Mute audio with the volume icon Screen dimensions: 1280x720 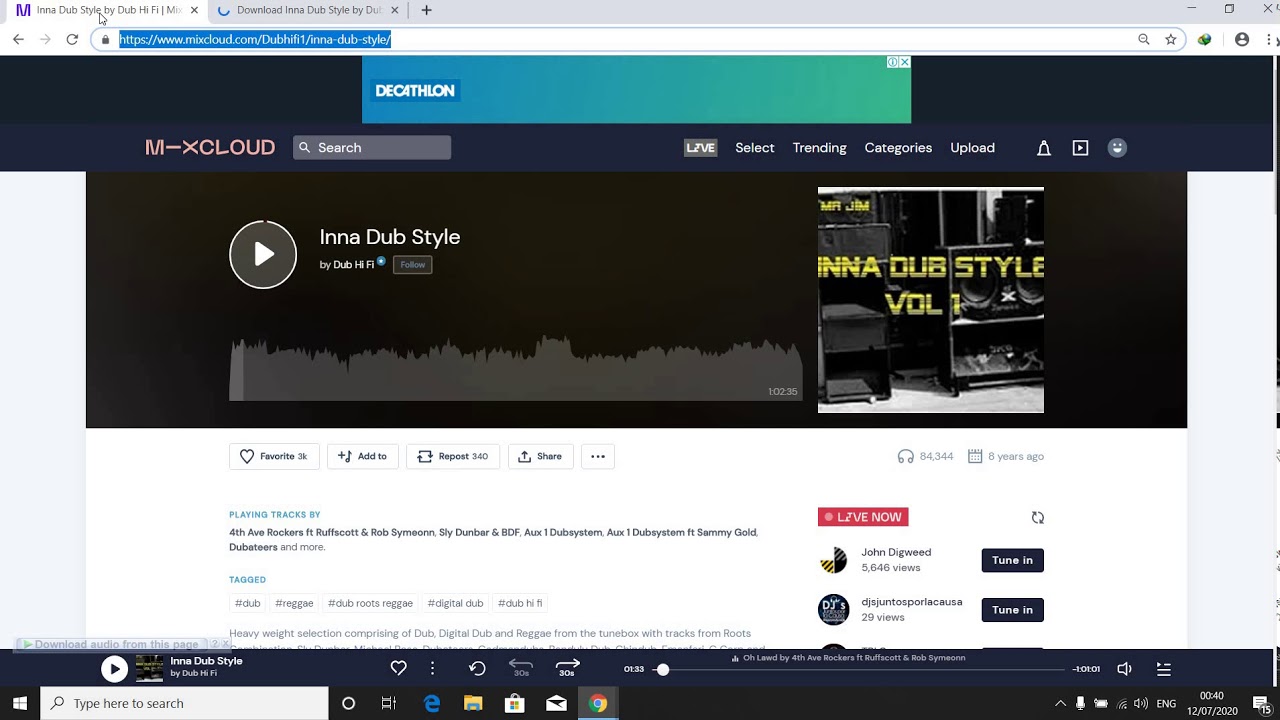1124,668
